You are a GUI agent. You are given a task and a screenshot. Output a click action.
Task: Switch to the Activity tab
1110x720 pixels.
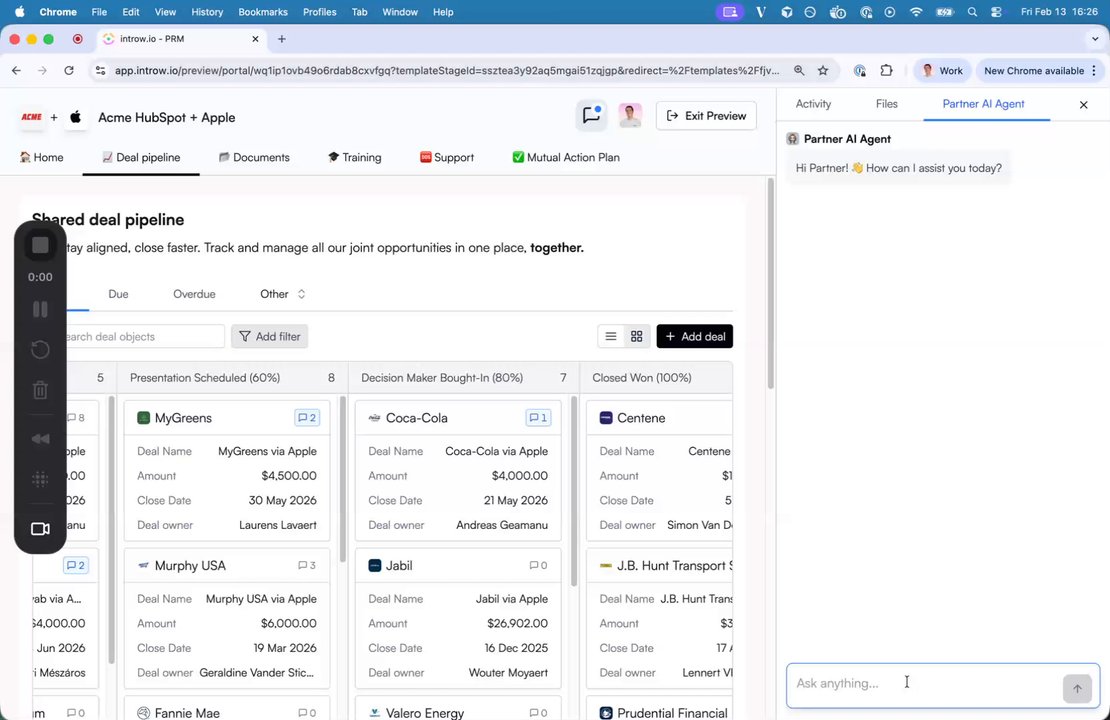pos(813,104)
